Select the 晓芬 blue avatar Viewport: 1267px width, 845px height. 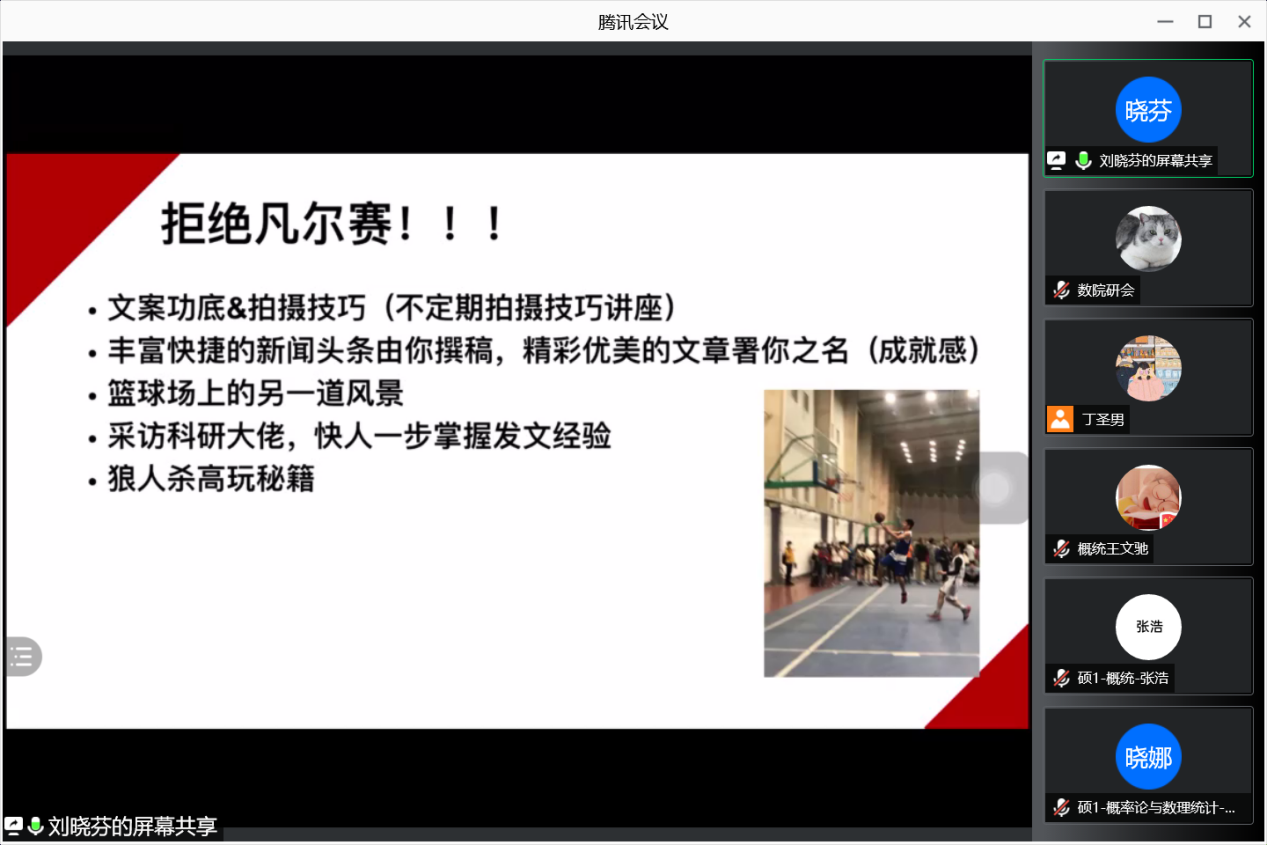click(1148, 110)
